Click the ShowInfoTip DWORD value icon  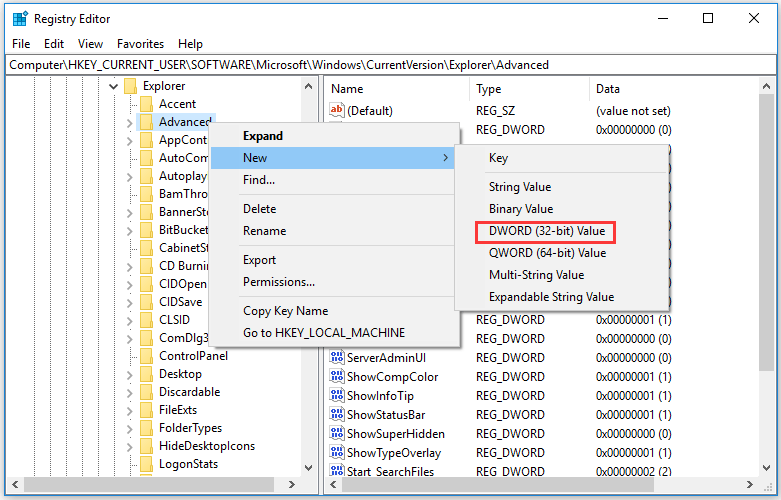(337, 395)
